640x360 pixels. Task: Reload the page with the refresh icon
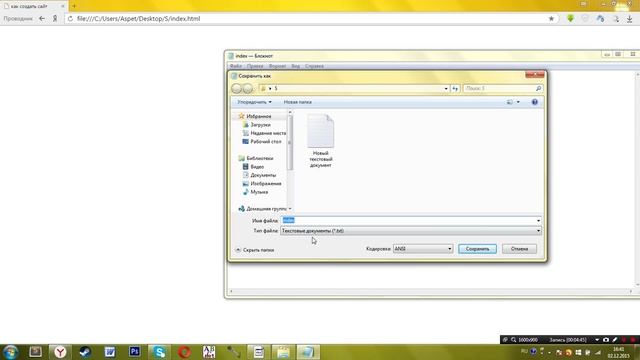pos(70,19)
